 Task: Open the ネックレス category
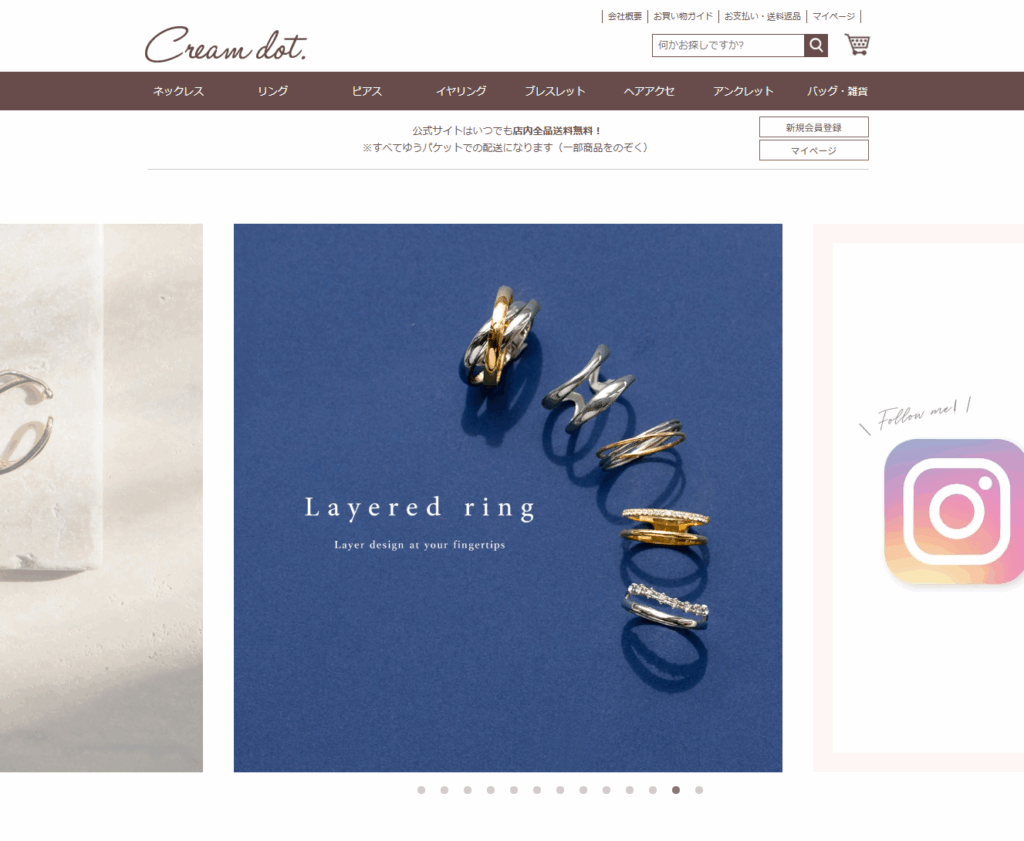point(178,91)
